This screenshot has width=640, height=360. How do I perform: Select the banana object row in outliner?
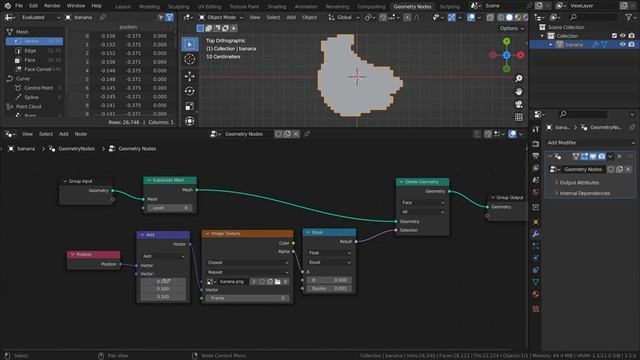[584, 44]
